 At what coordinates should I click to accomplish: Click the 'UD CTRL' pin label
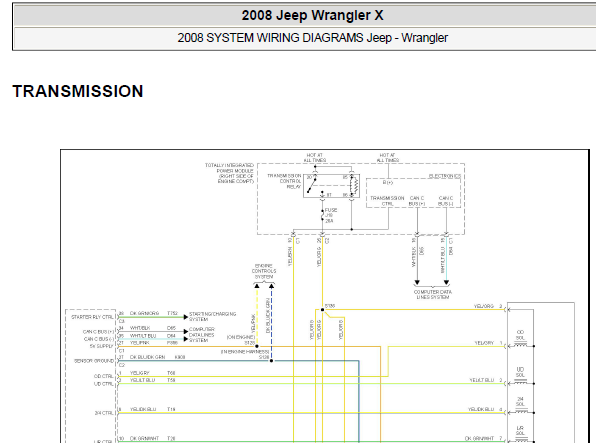(104, 384)
